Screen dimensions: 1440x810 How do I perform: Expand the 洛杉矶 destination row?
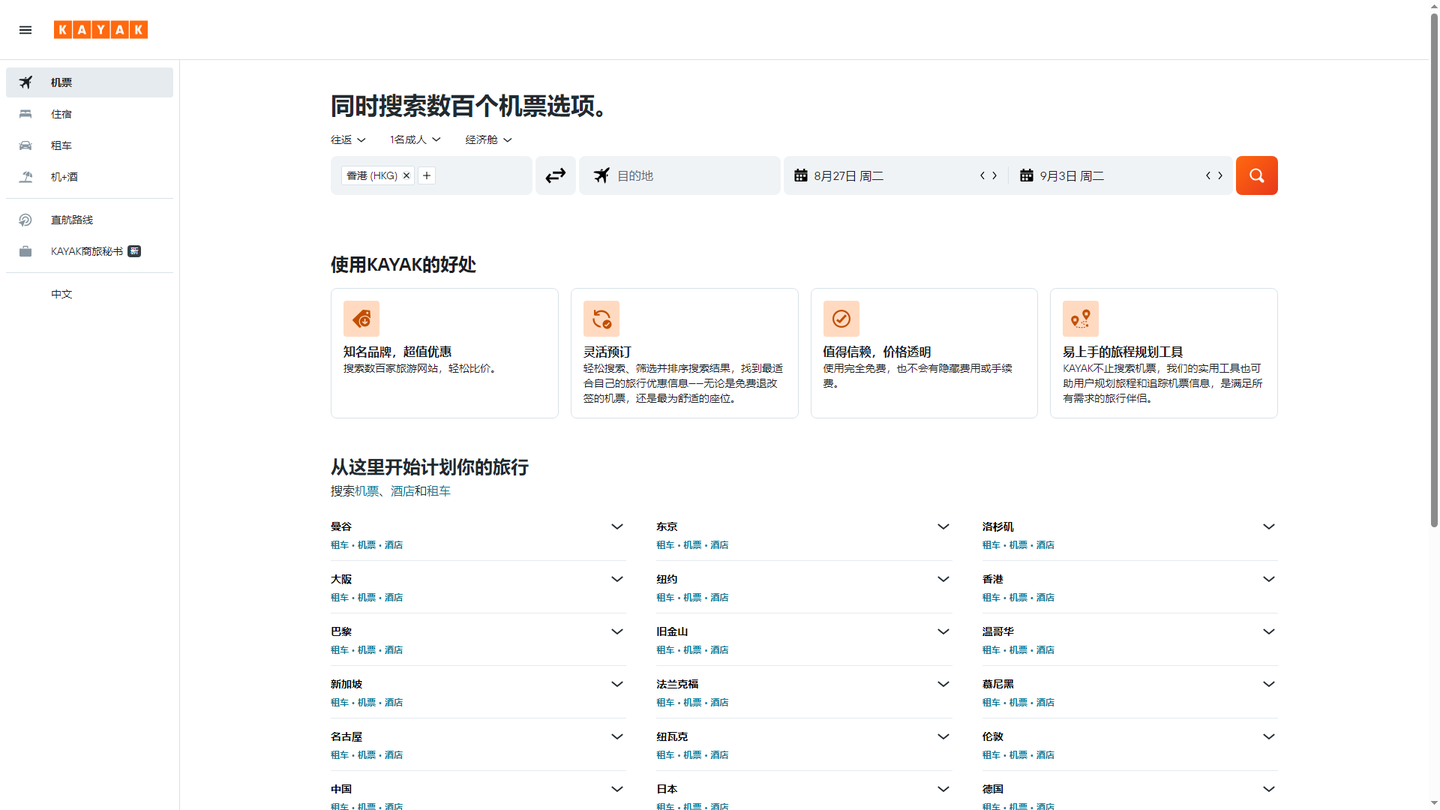coord(1269,527)
